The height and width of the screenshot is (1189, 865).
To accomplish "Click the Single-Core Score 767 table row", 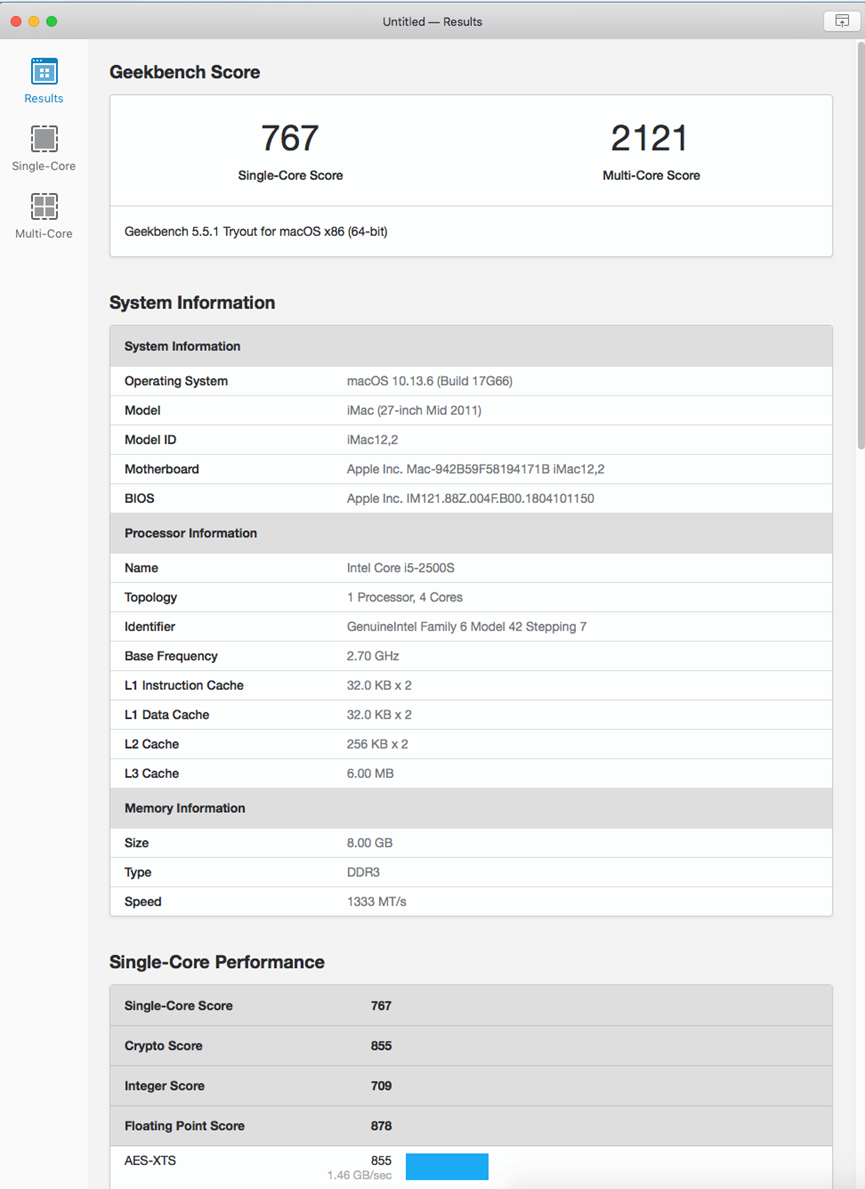I will click(x=471, y=1005).
